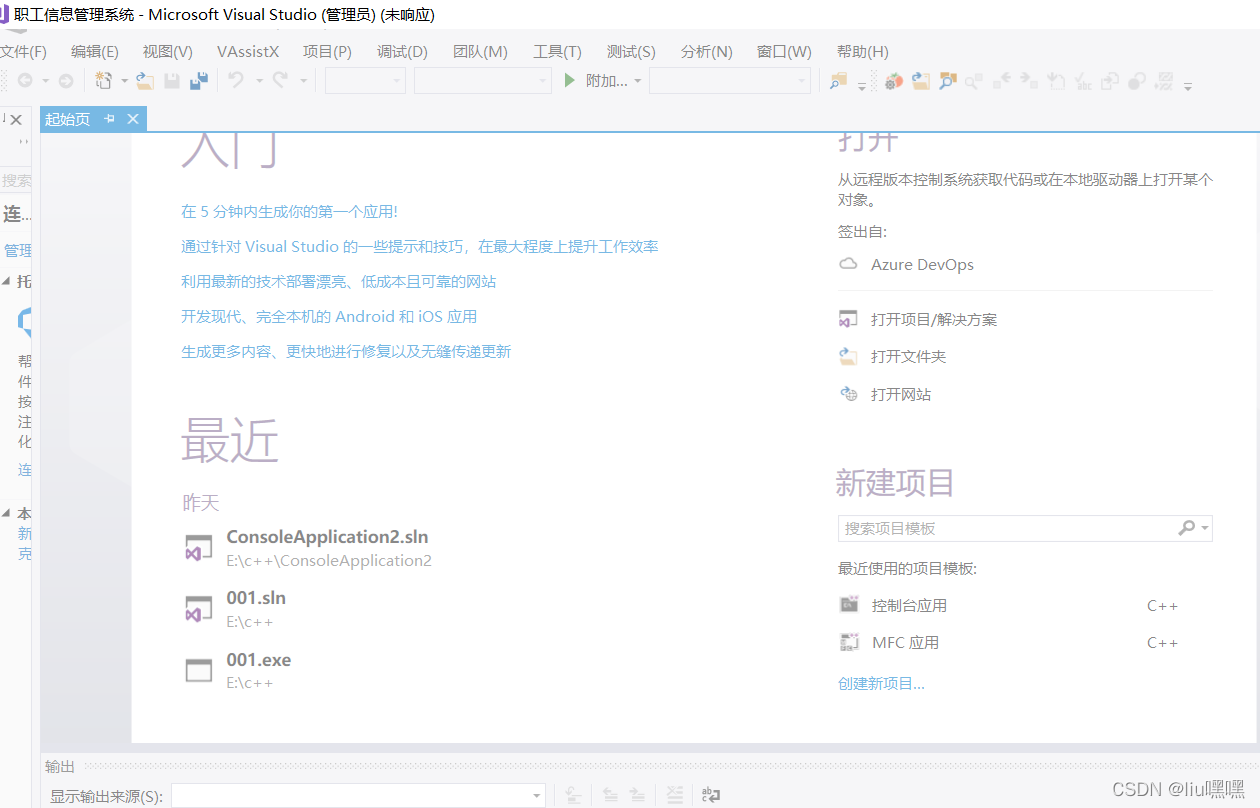Click the VAssistX Open Corresponding File icon
1260x808 pixels.
point(1110,82)
